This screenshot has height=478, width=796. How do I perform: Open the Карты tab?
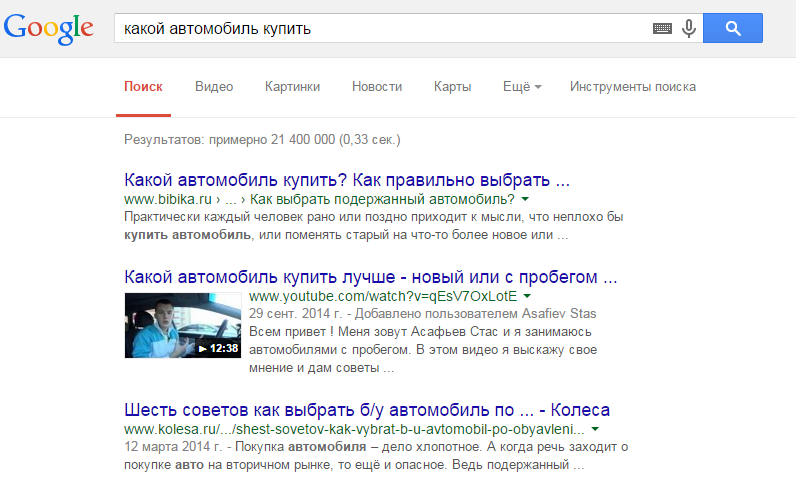click(452, 87)
